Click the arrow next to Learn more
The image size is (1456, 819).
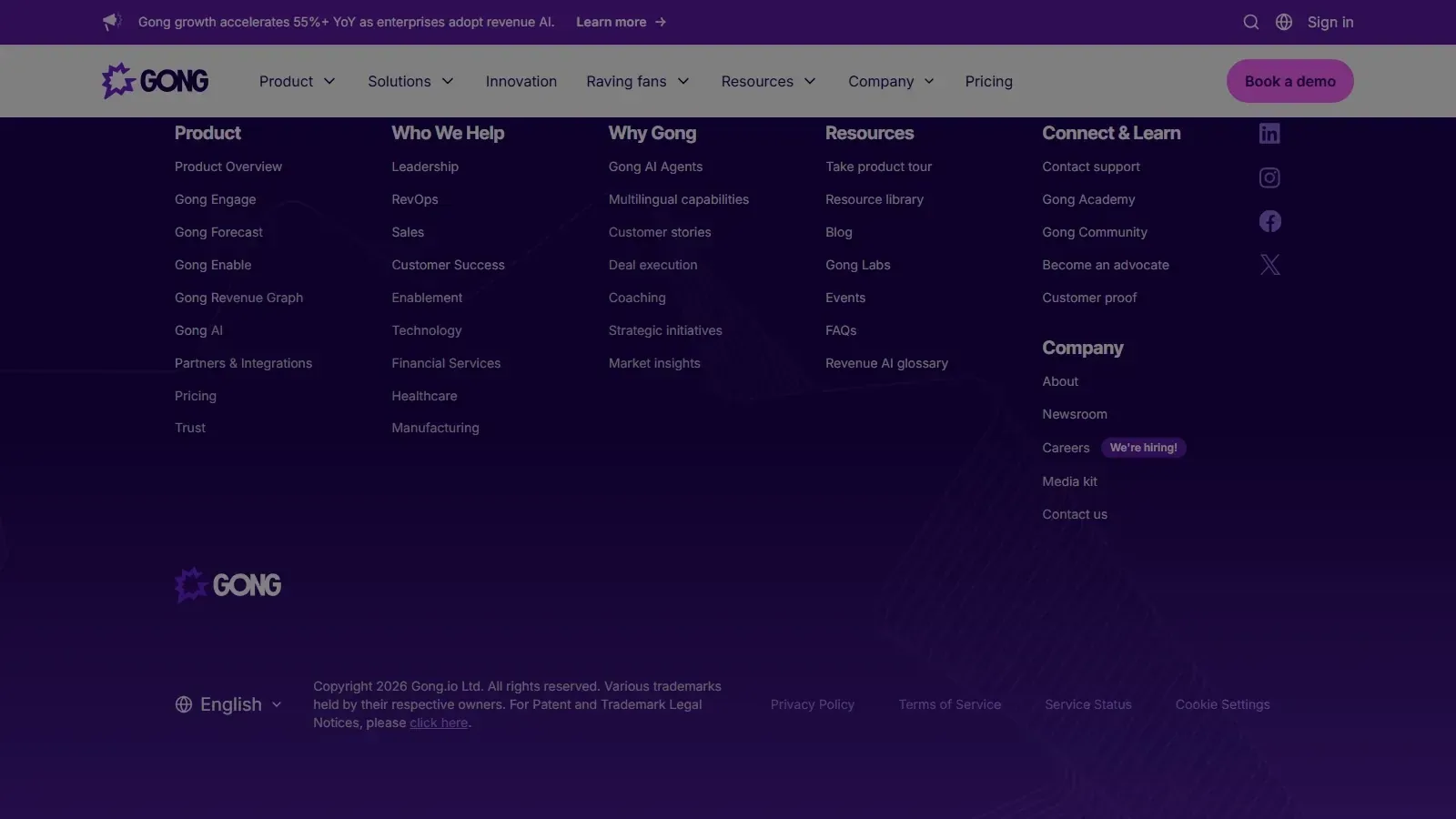(x=661, y=22)
